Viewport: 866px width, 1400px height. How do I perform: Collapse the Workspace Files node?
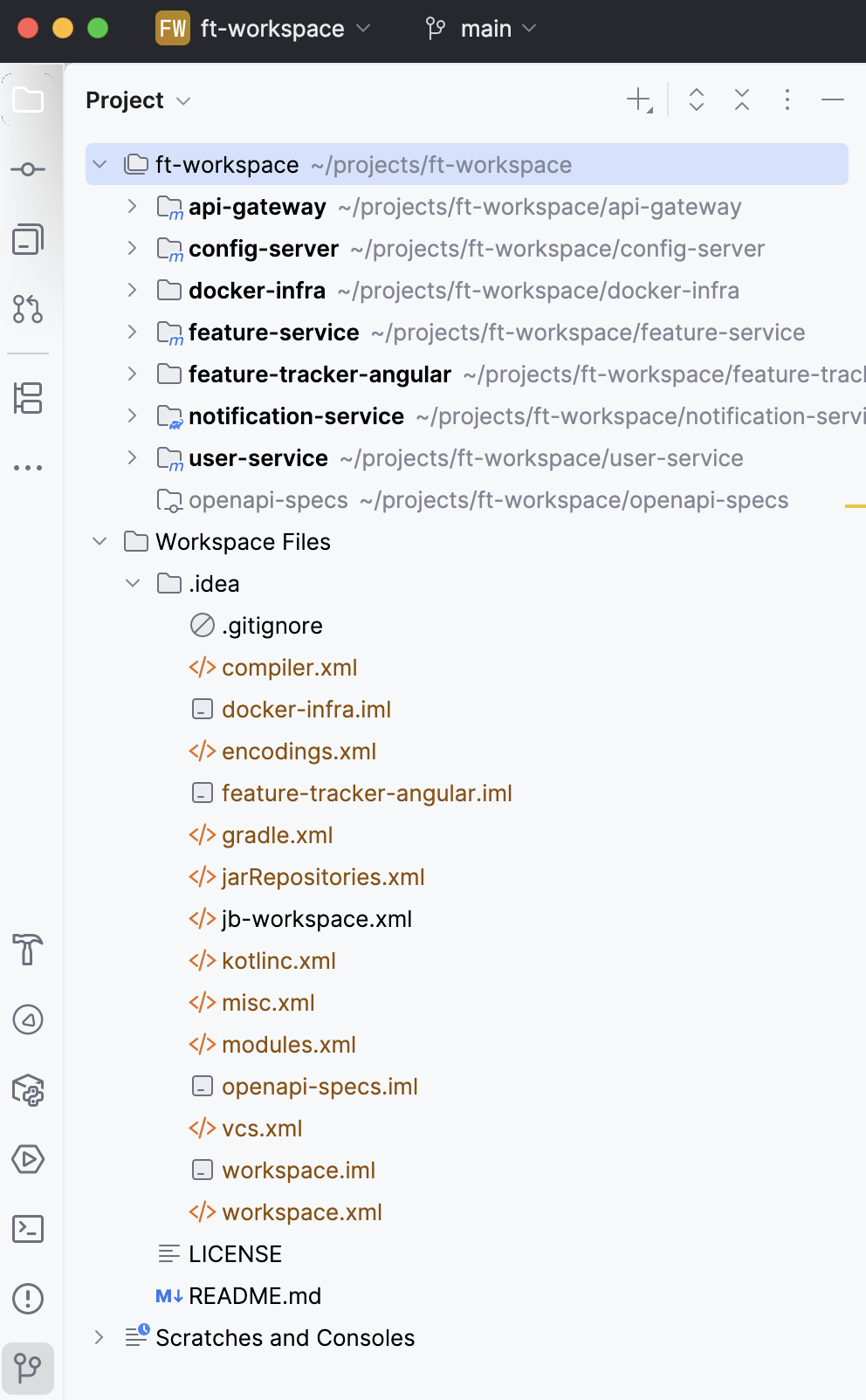pyautogui.click(x=99, y=541)
